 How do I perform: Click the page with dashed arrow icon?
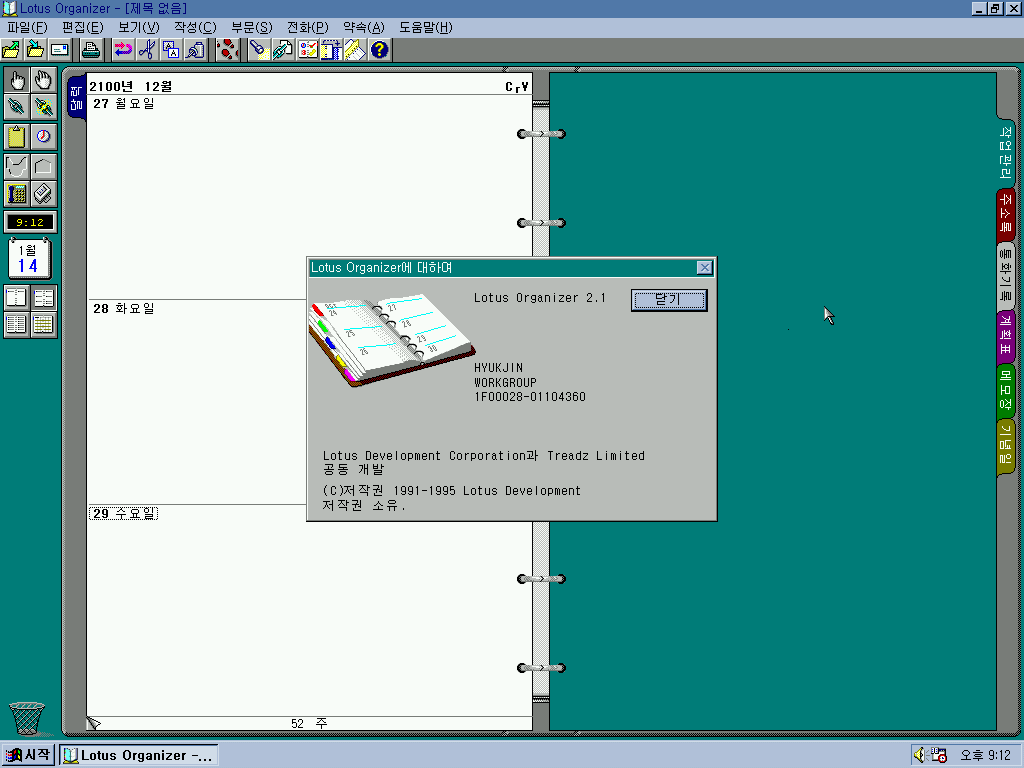(x=331, y=50)
